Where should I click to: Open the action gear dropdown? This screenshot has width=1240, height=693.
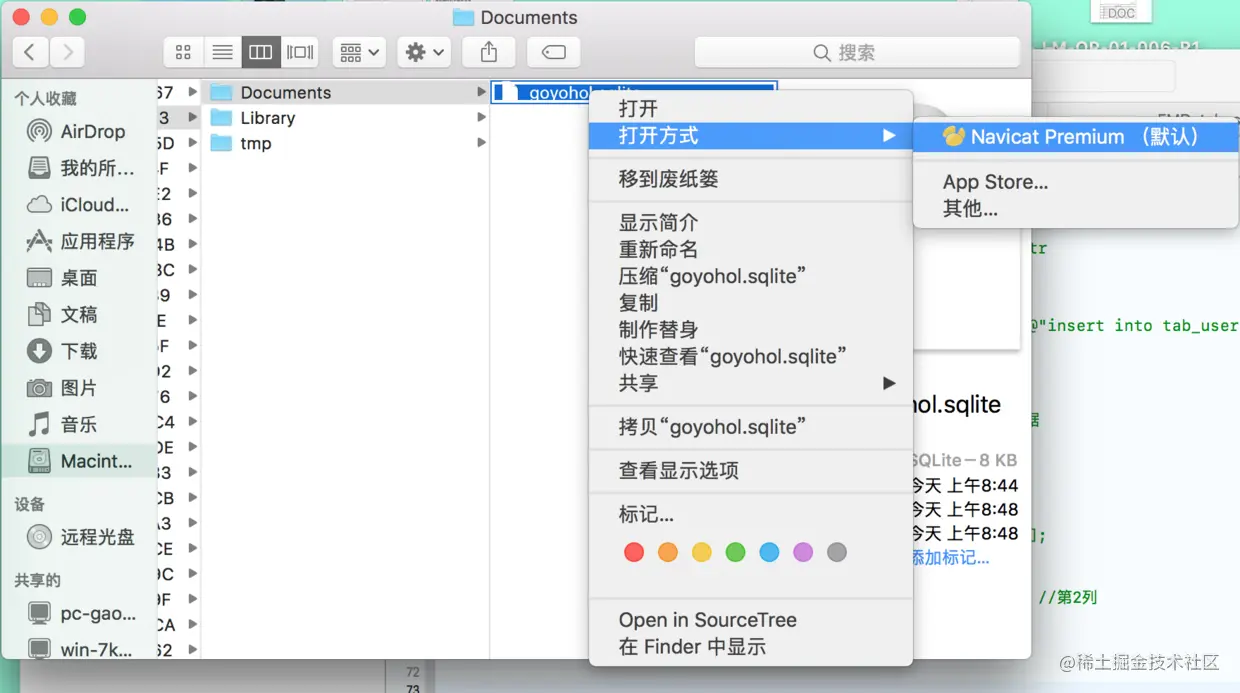424,52
